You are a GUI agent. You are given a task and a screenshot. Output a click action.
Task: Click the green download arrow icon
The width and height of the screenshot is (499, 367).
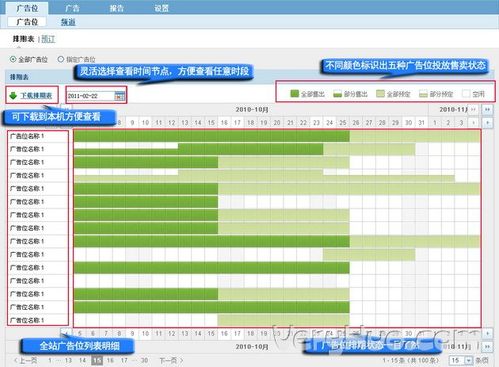click(13, 95)
